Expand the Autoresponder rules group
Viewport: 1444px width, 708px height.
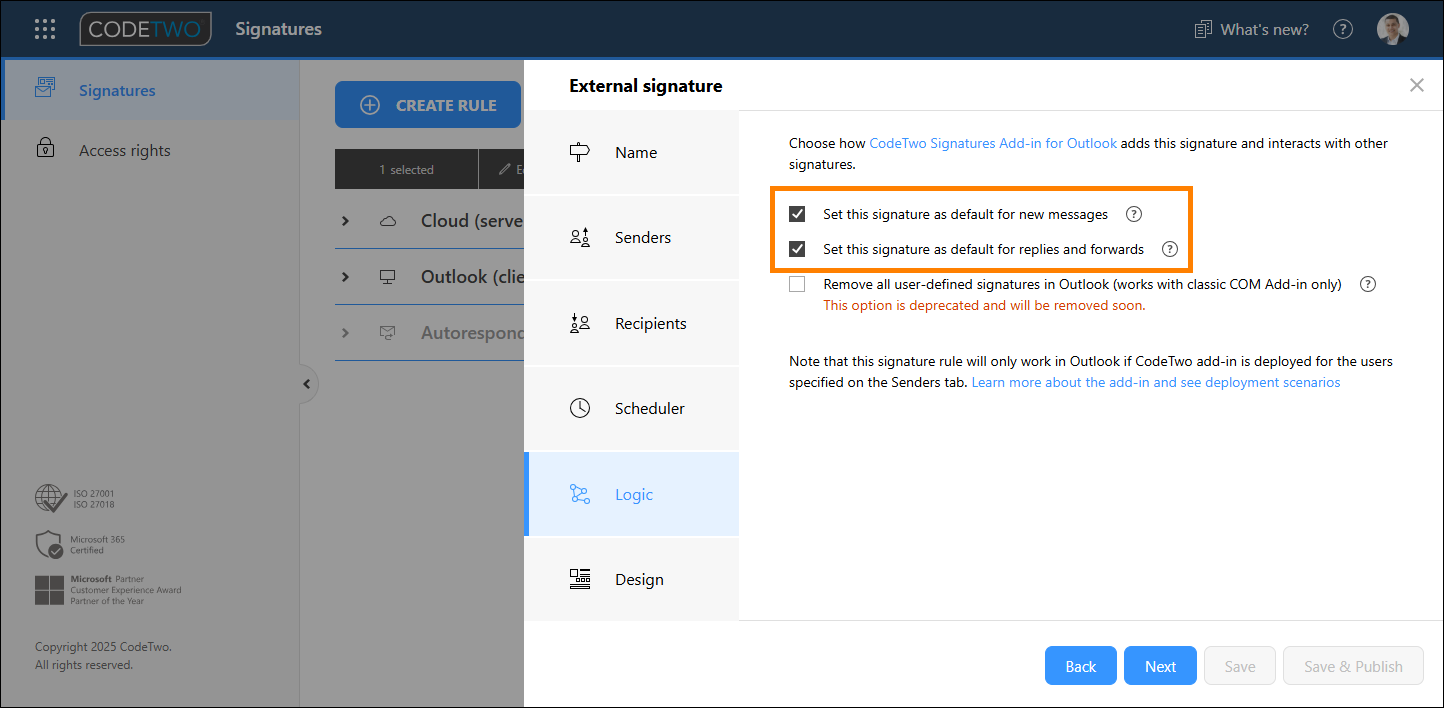[346, 333]
